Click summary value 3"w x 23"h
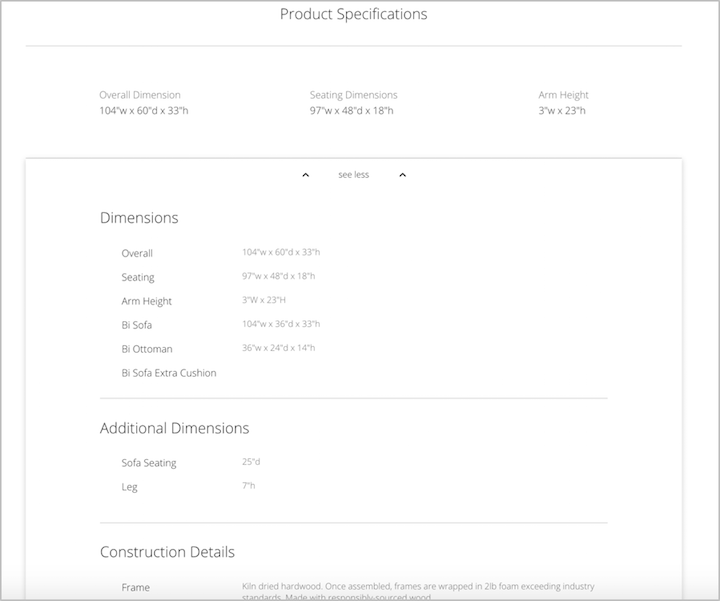Image resolution: width=720 pixels, height=601 pixels. (x=562, y=111)
